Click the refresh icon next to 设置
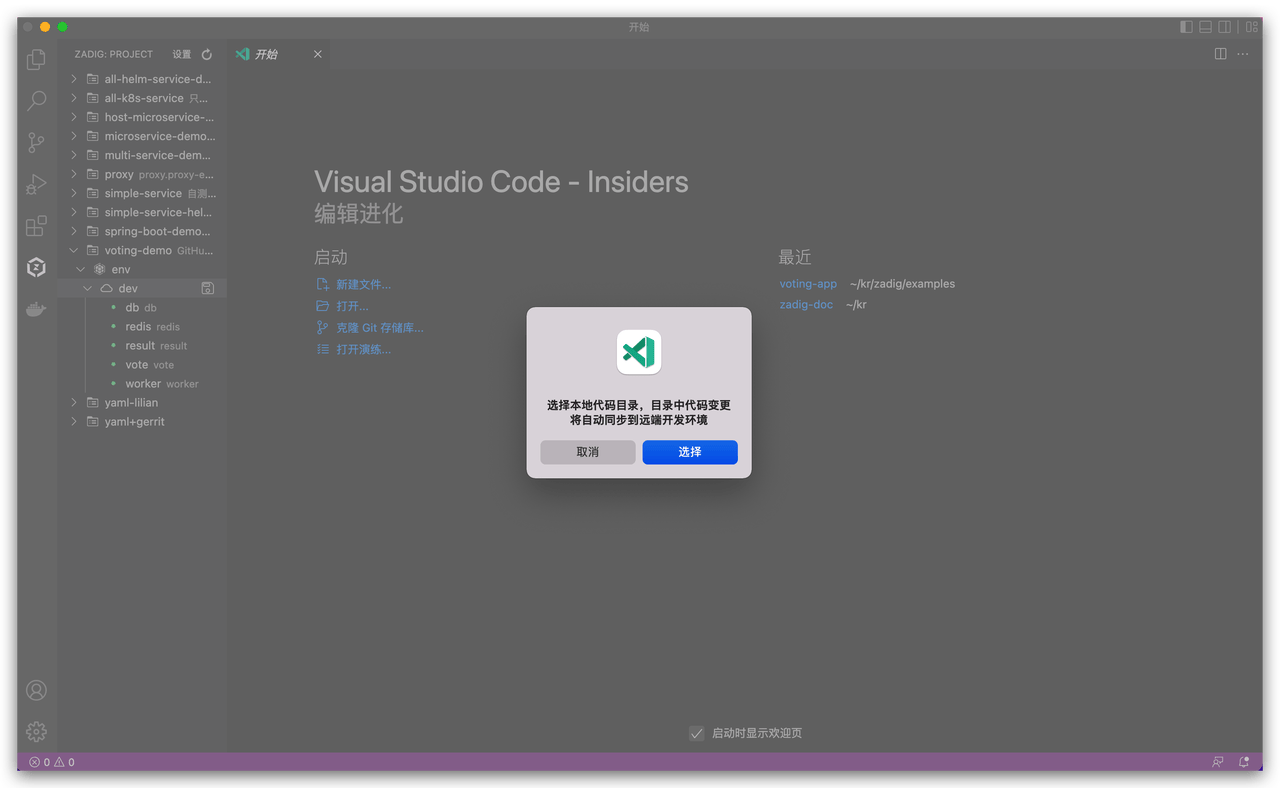This screenshot has height=788, width=1280. (206, 54)
